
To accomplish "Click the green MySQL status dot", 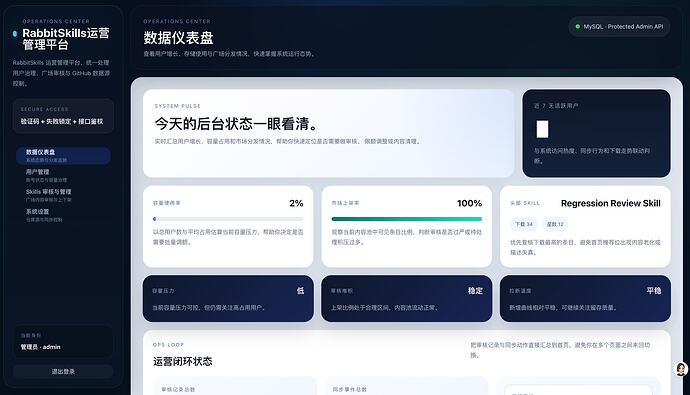I will [578, 26].
